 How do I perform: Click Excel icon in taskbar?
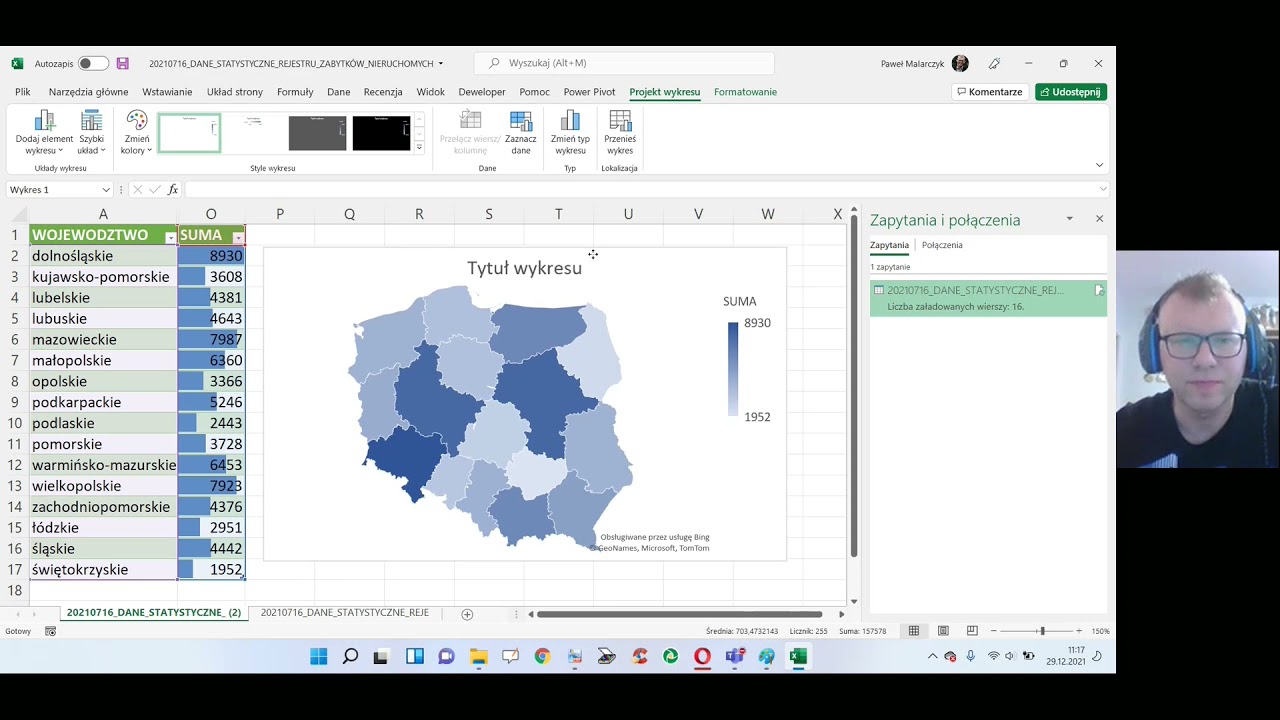point(798,657)
